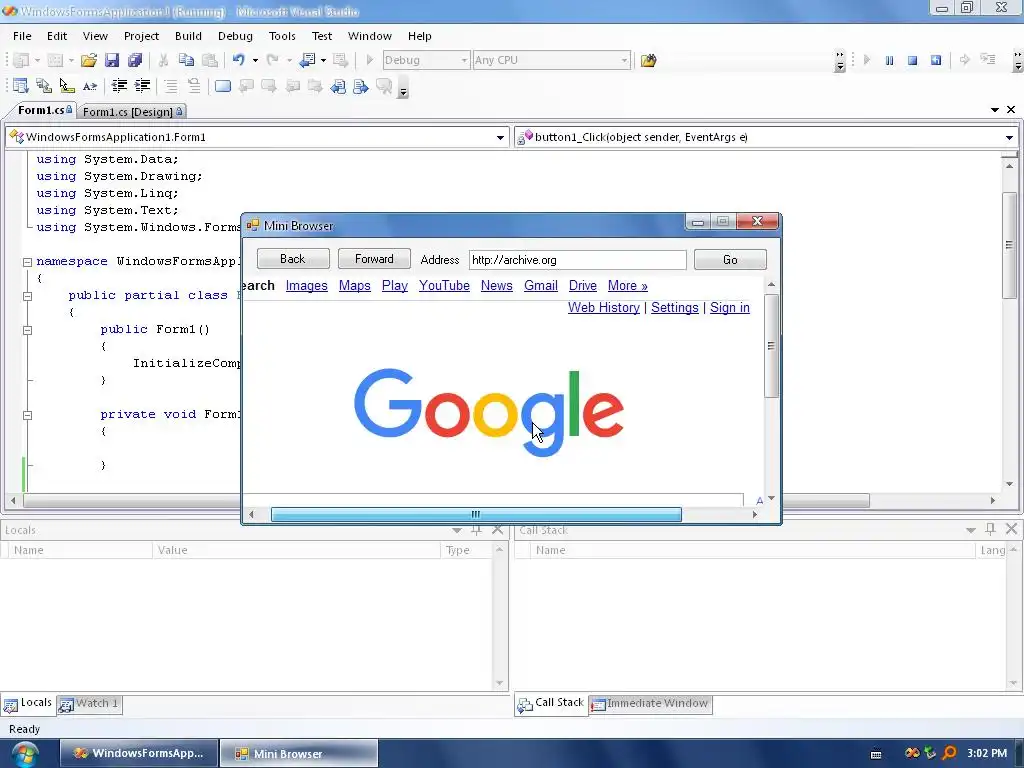Switch to the Watch 1 tab
The height and width of the screenshot is (768, 1024).
(89, 703)
